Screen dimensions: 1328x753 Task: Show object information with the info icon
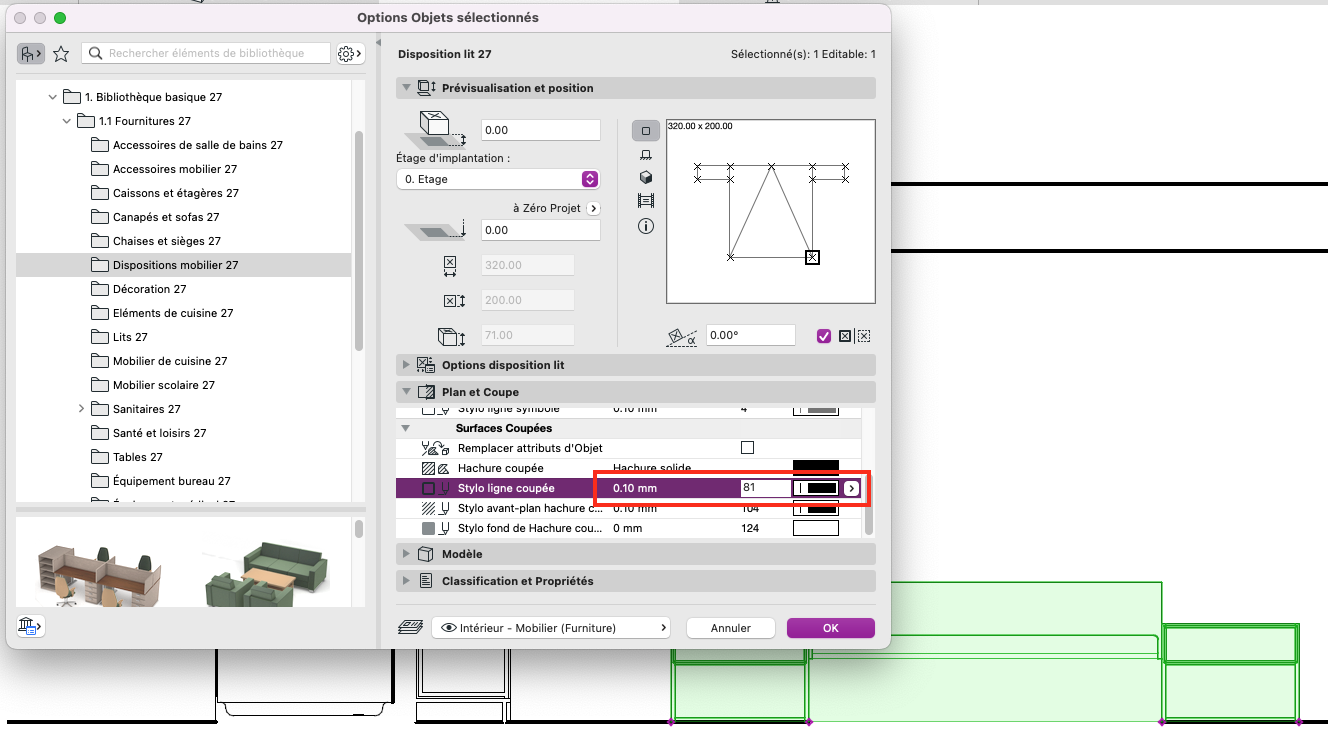click(646, 226)
